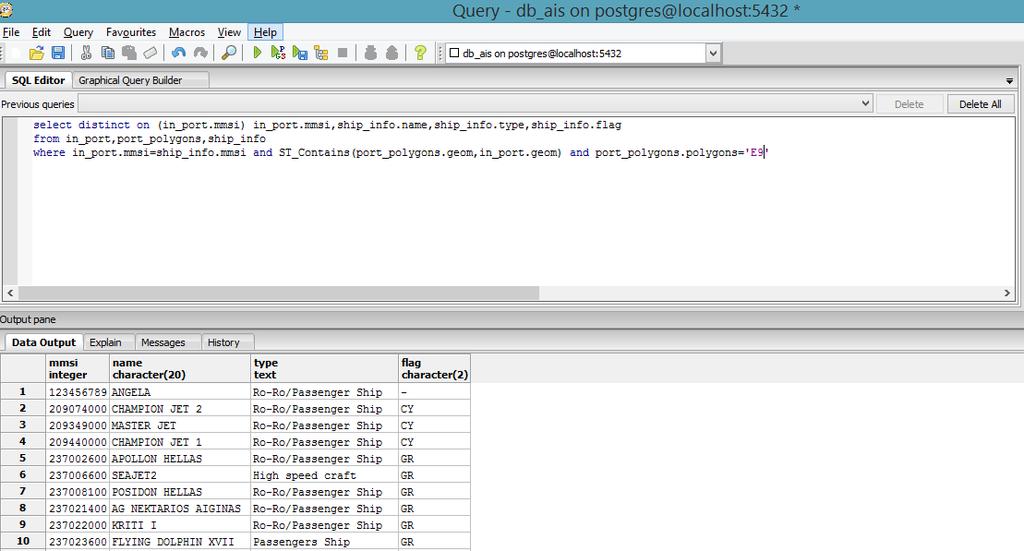
Task: Open the Query menu
Action: 78,32
